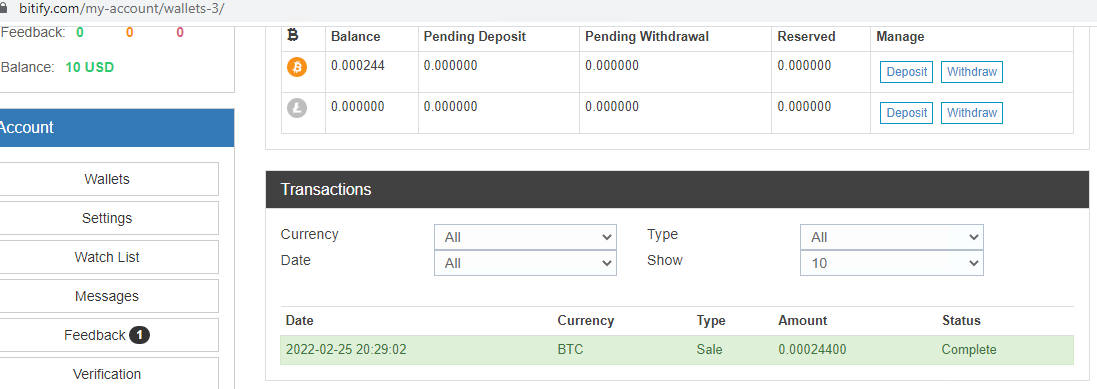This screenshot has width=1097, height=389.
Task: Click the orange Bitcoin coin icon
Action: pos(297,67)
